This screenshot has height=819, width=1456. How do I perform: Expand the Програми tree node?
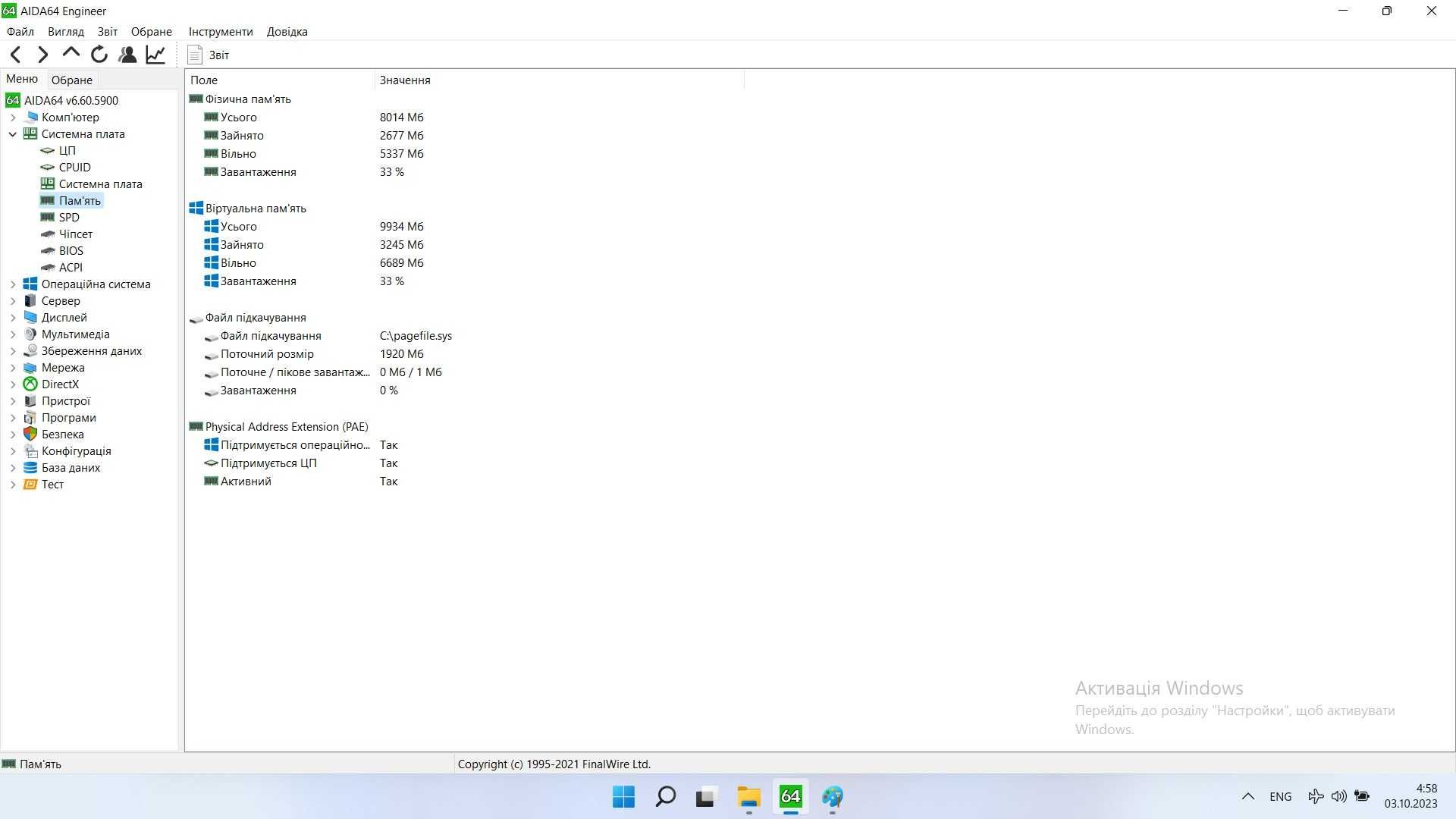[13, 418]
